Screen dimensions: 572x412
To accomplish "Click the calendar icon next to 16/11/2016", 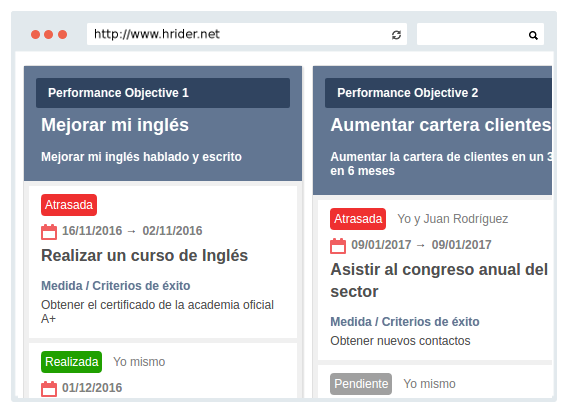I will 49,231.
